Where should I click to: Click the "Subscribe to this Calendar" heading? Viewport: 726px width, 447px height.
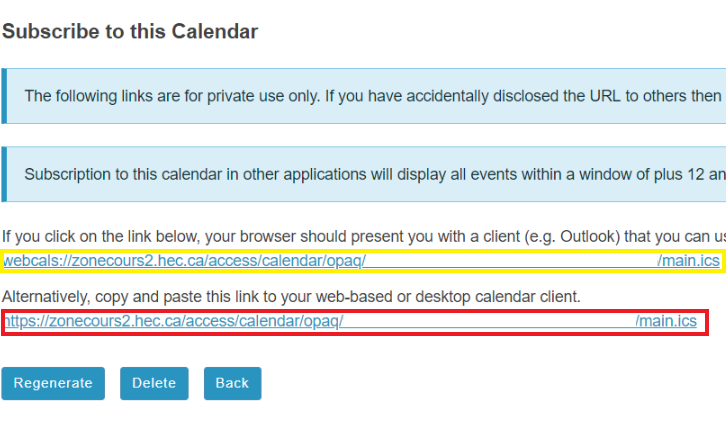130,31
